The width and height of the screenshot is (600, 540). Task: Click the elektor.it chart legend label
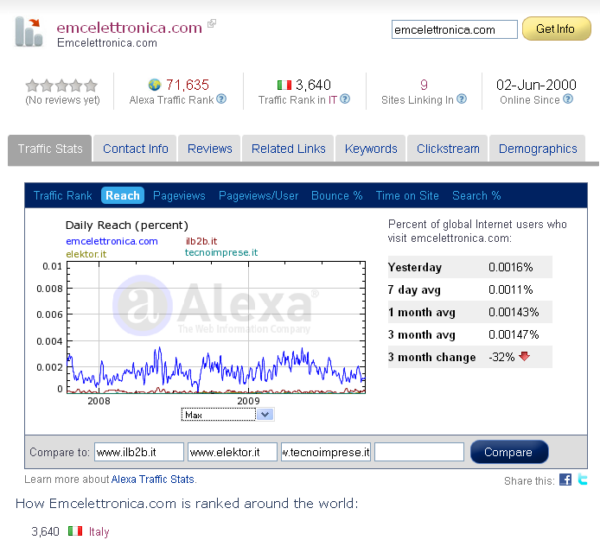tap(86, 254)
